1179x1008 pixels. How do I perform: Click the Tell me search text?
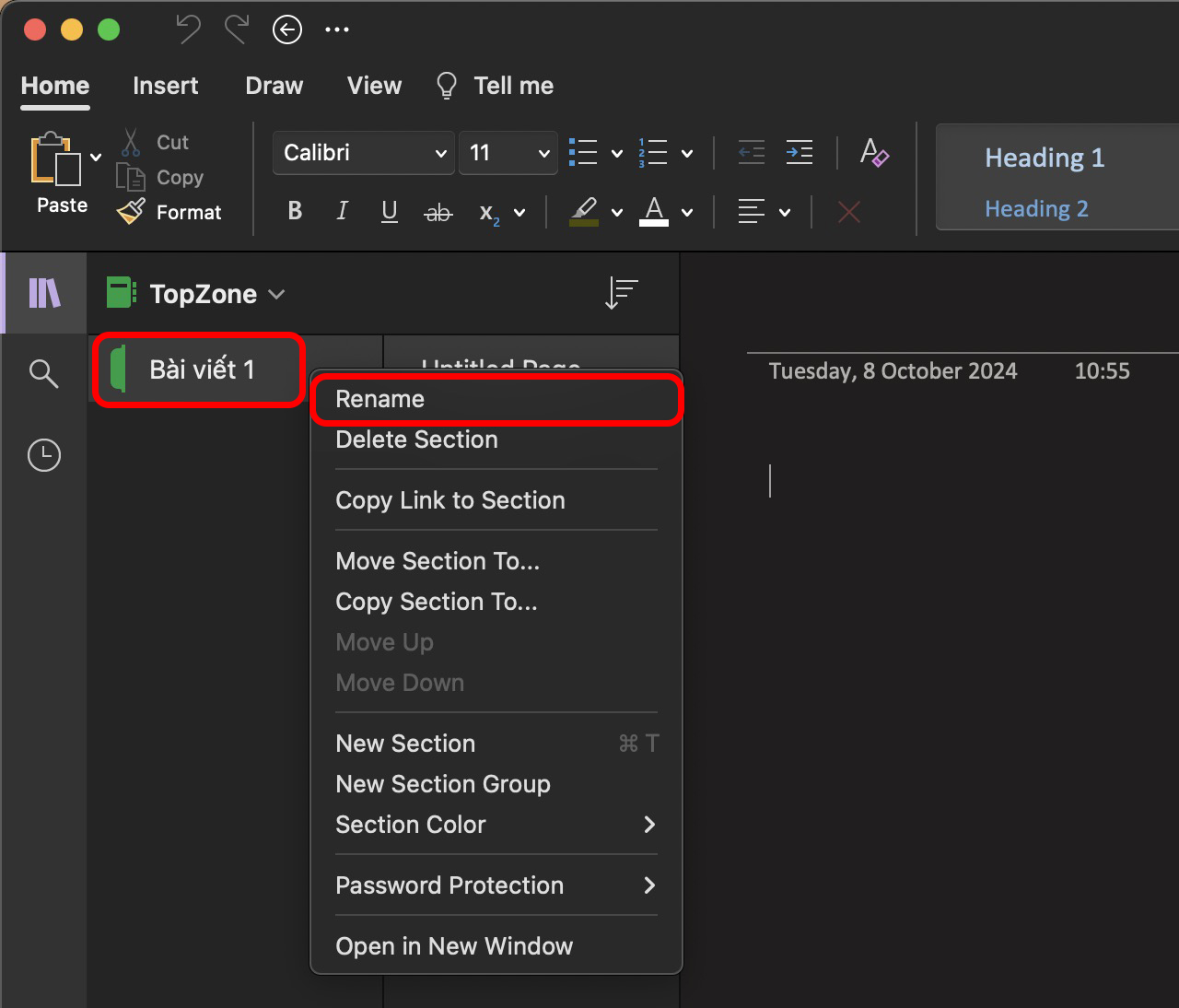513,86
